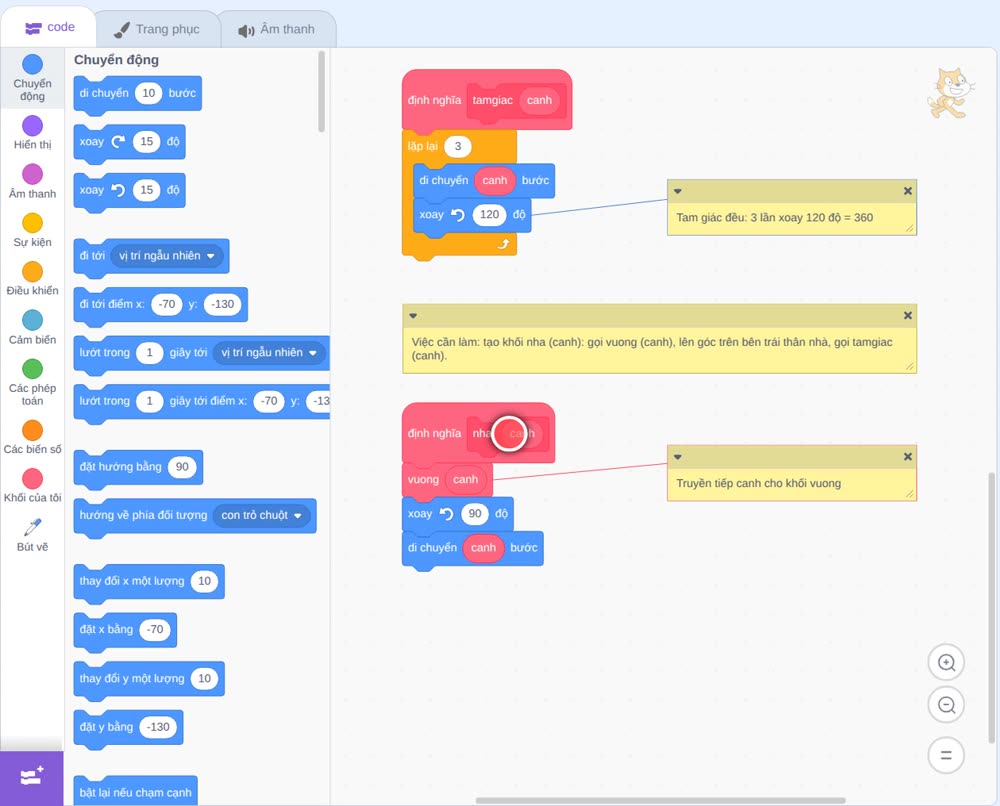Click the add extension button
The image size is (1000, 806).
tap(32, 778)
